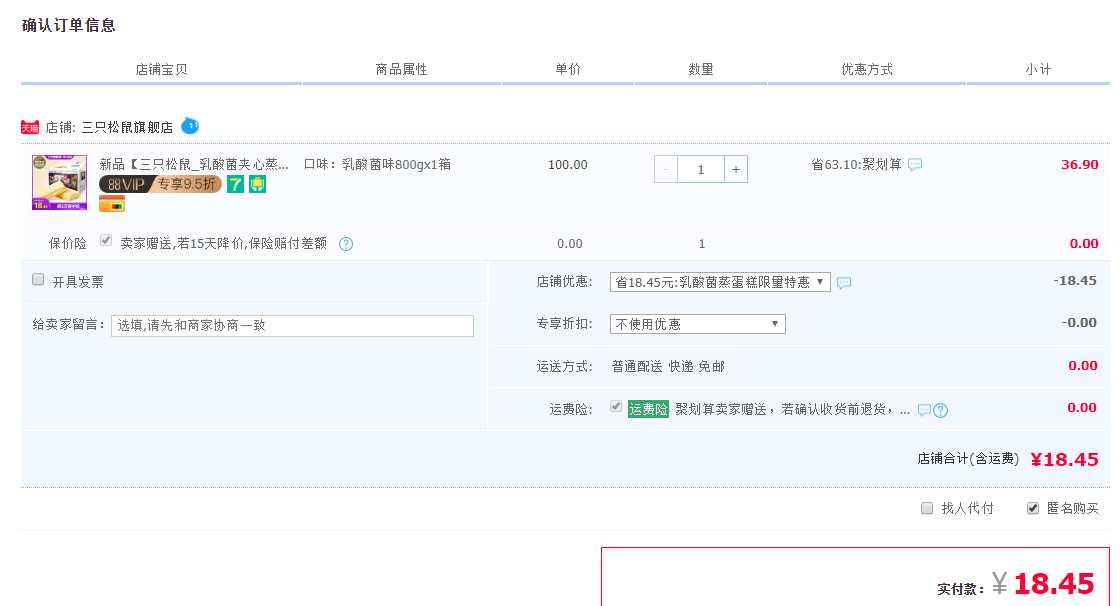
Task: Click the green 7-day return icon
Action: click(x=235, y=184)
